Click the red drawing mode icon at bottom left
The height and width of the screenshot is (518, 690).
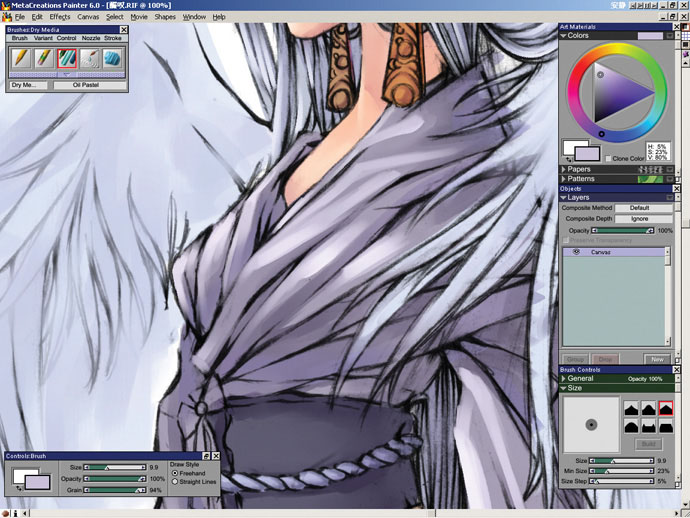pyautogui.click(x=5, y=514)
